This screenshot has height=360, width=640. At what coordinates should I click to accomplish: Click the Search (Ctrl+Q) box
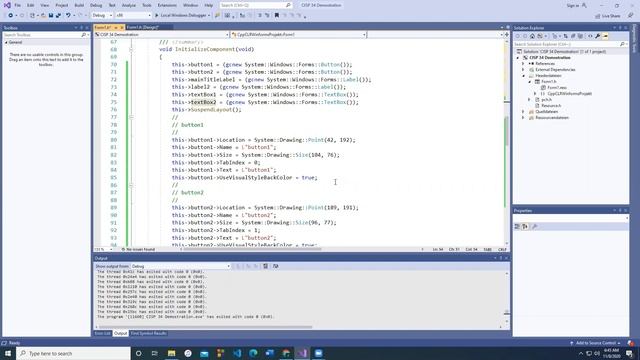[256, 5]
